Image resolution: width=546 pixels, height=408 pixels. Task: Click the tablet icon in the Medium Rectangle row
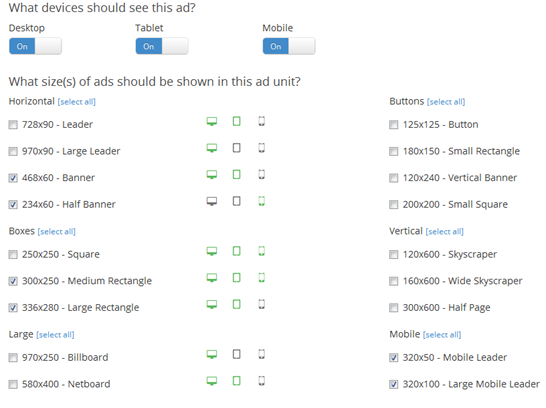click(236, 278)
